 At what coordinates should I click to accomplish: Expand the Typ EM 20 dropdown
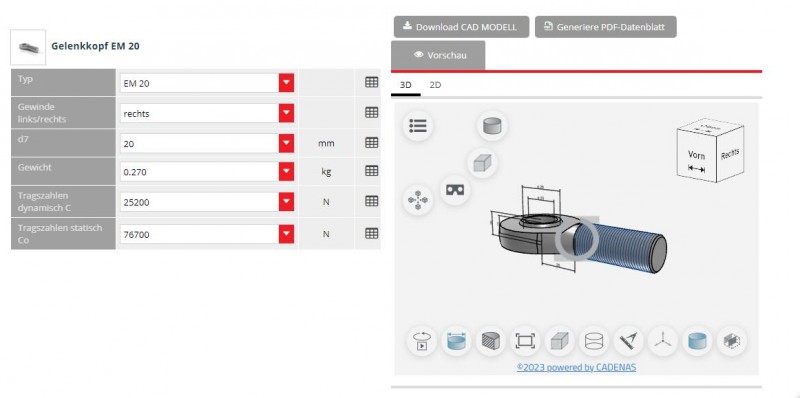click(286, 83)
